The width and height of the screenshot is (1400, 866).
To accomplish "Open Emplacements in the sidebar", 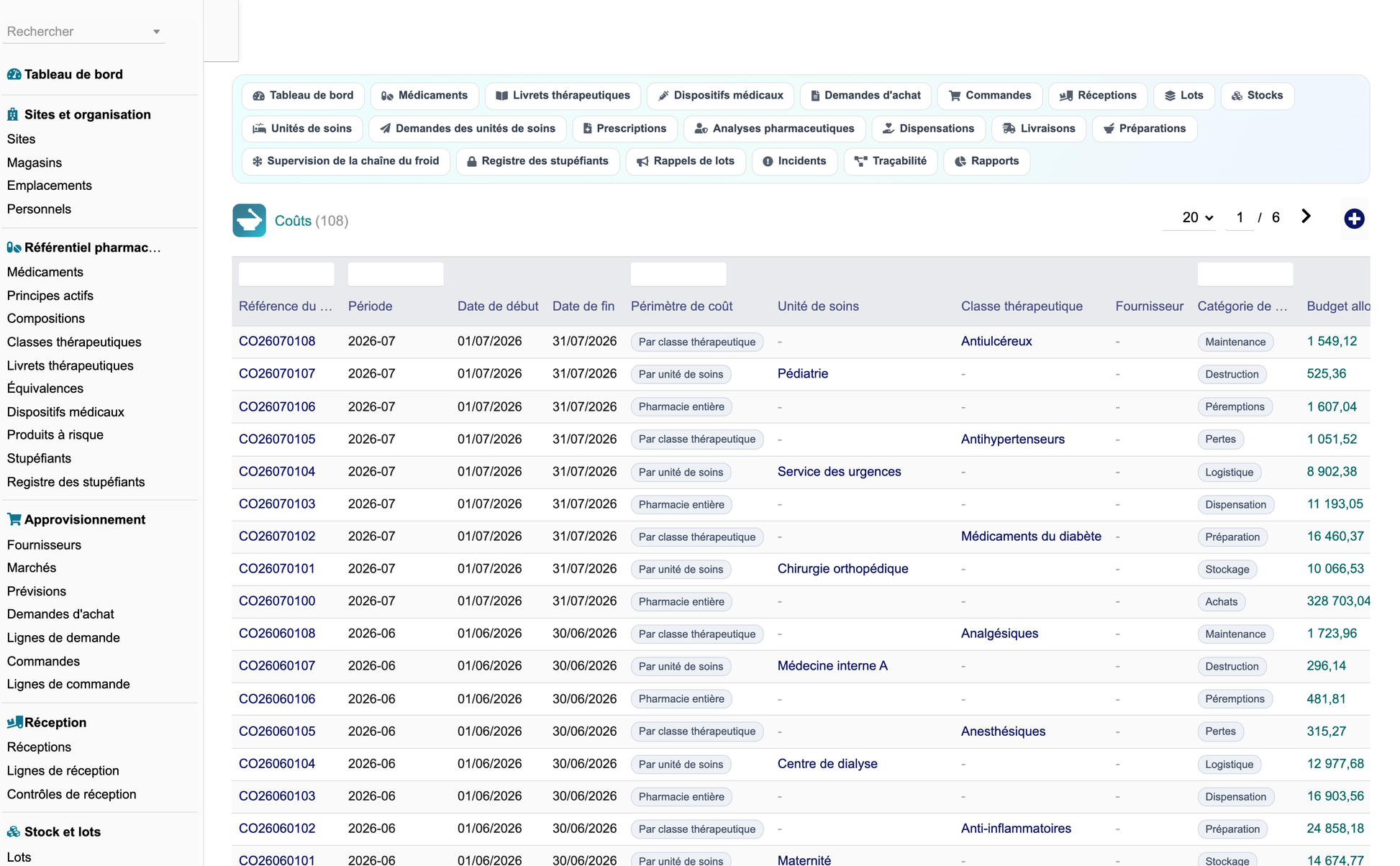I will 50,186.
